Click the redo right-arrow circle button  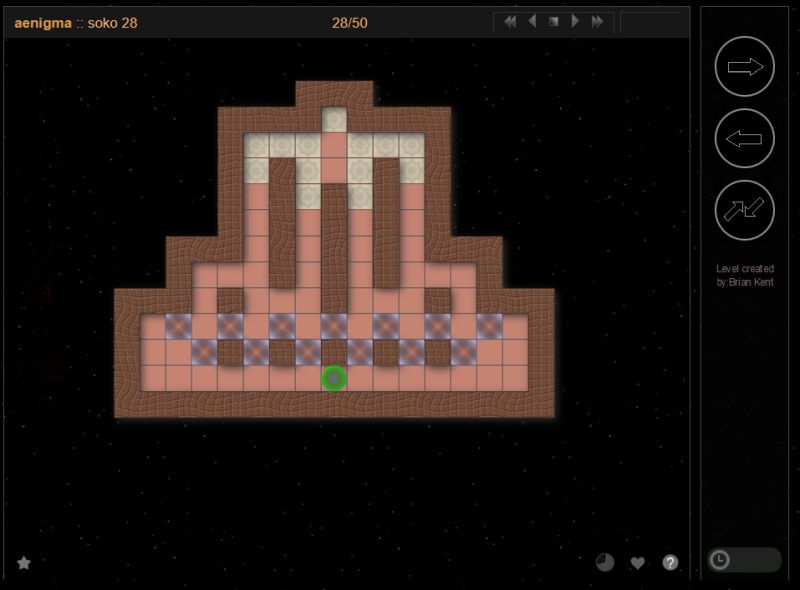[x=744, y=66]
